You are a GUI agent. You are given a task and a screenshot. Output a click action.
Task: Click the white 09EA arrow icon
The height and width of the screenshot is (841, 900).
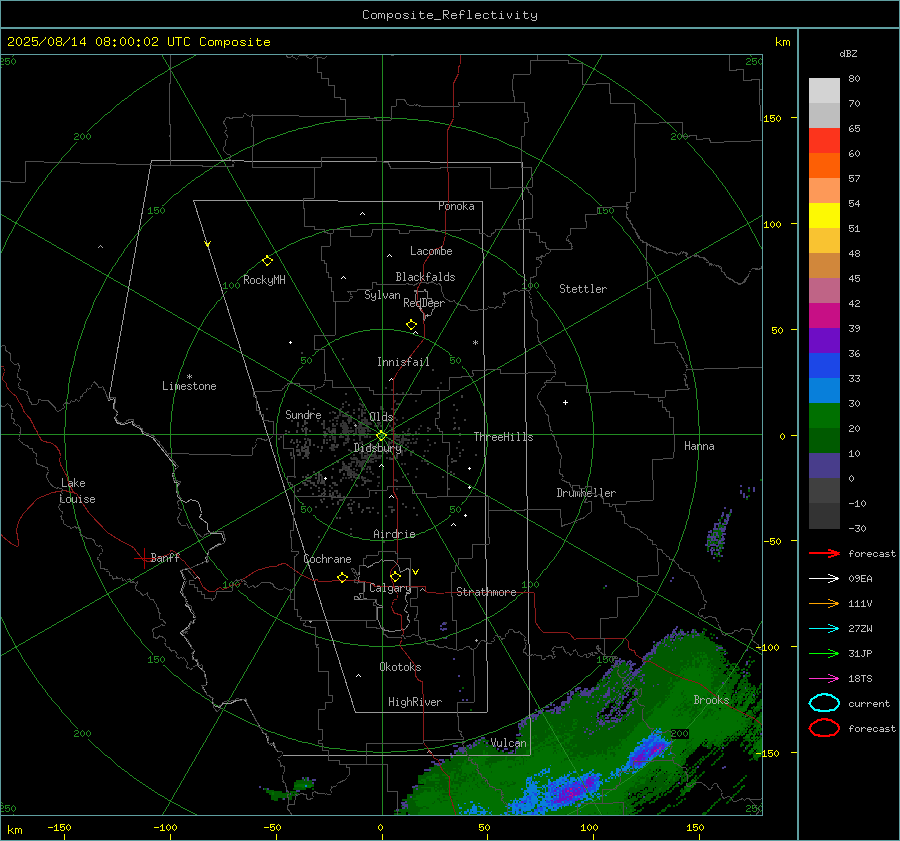(824, 579)
